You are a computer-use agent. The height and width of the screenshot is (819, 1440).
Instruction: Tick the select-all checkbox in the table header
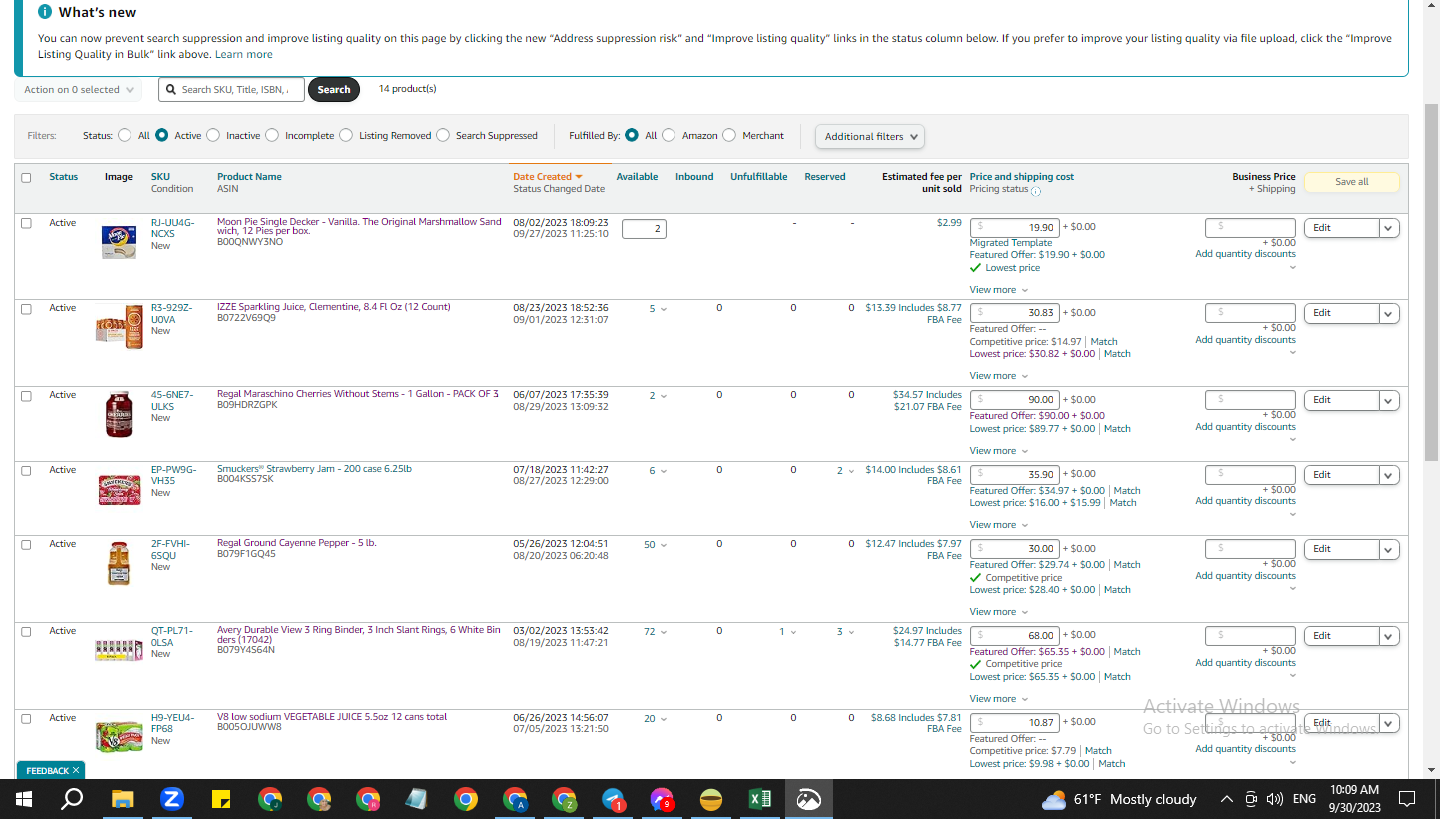[26, 178]
